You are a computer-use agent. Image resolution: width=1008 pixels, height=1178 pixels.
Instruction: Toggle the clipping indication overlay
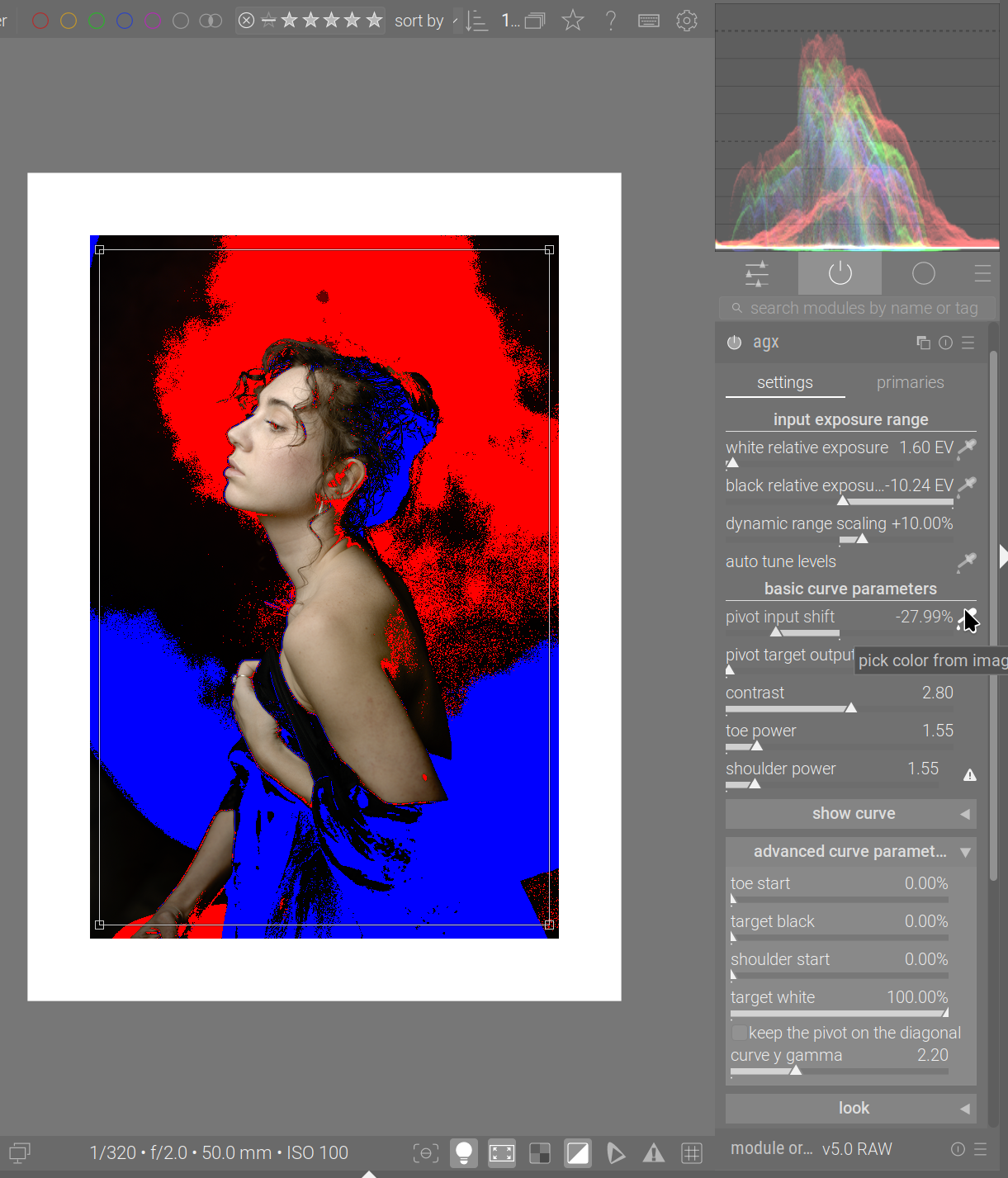click(578, 1152)
